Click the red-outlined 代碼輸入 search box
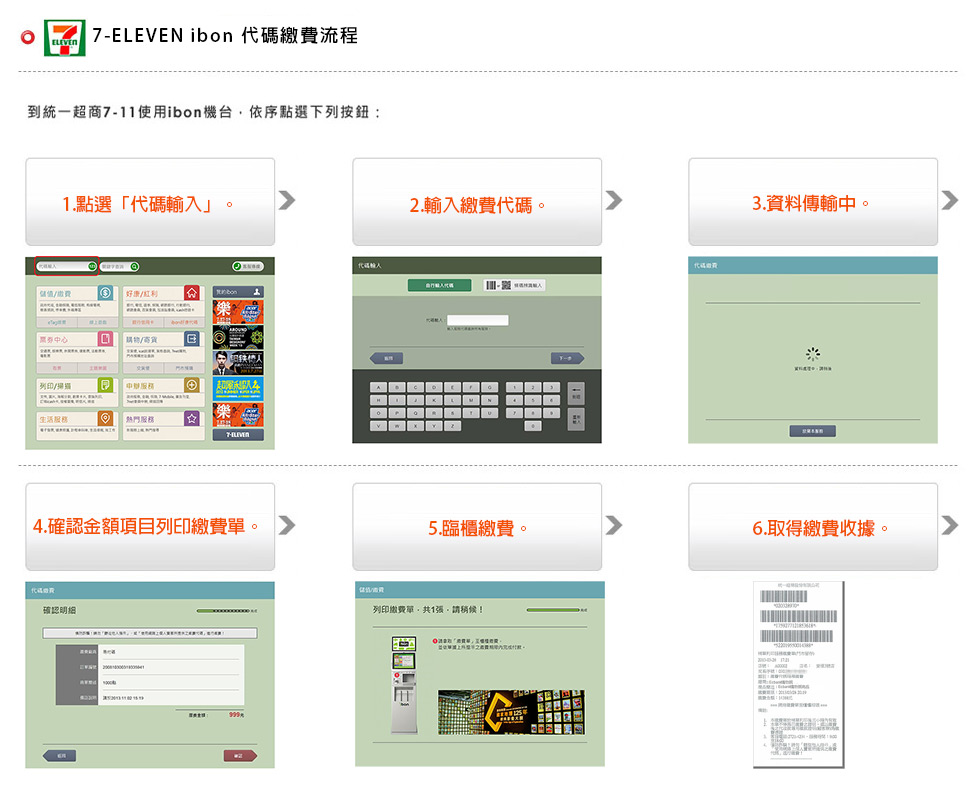Screen dimensions: 970x800 pyautogui.click(x=65, y=266)
